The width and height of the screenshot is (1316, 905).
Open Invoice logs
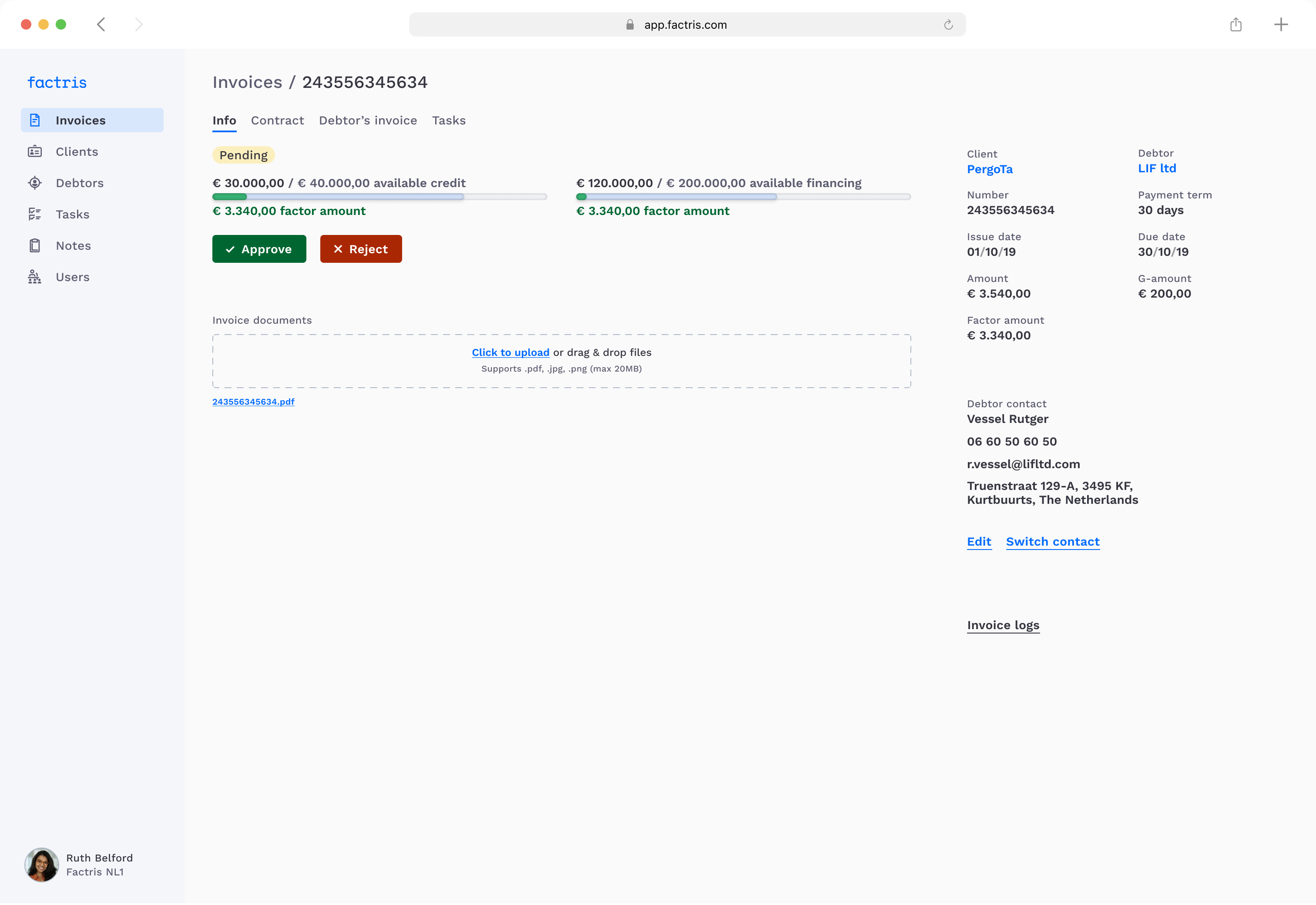tap(1003, 625)
